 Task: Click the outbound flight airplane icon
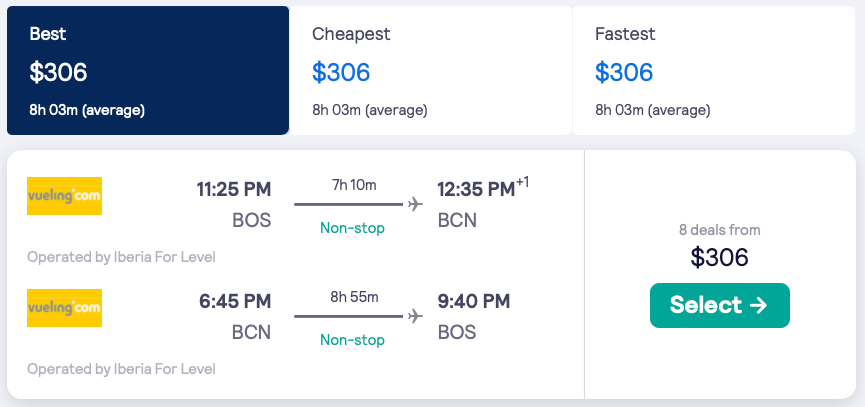click(x=415, y=205)
